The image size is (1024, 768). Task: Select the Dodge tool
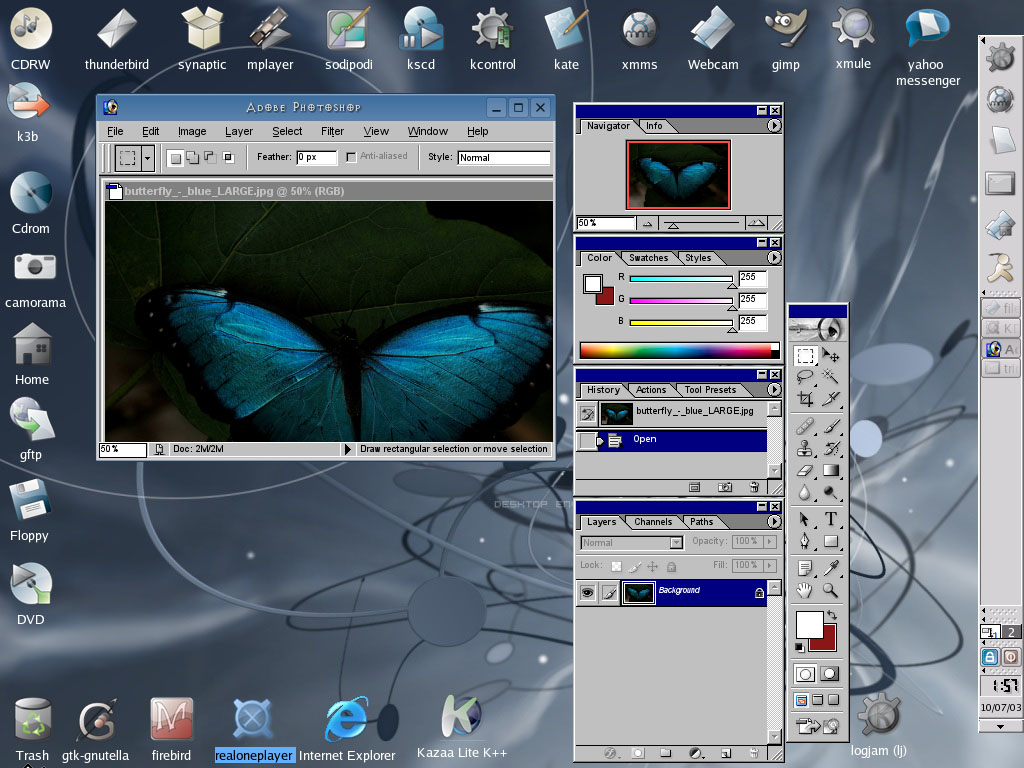click(831, 492)
